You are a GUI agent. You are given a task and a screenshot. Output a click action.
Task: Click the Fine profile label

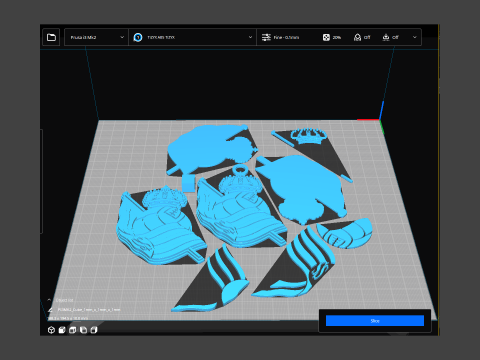(x=286, y=37)
